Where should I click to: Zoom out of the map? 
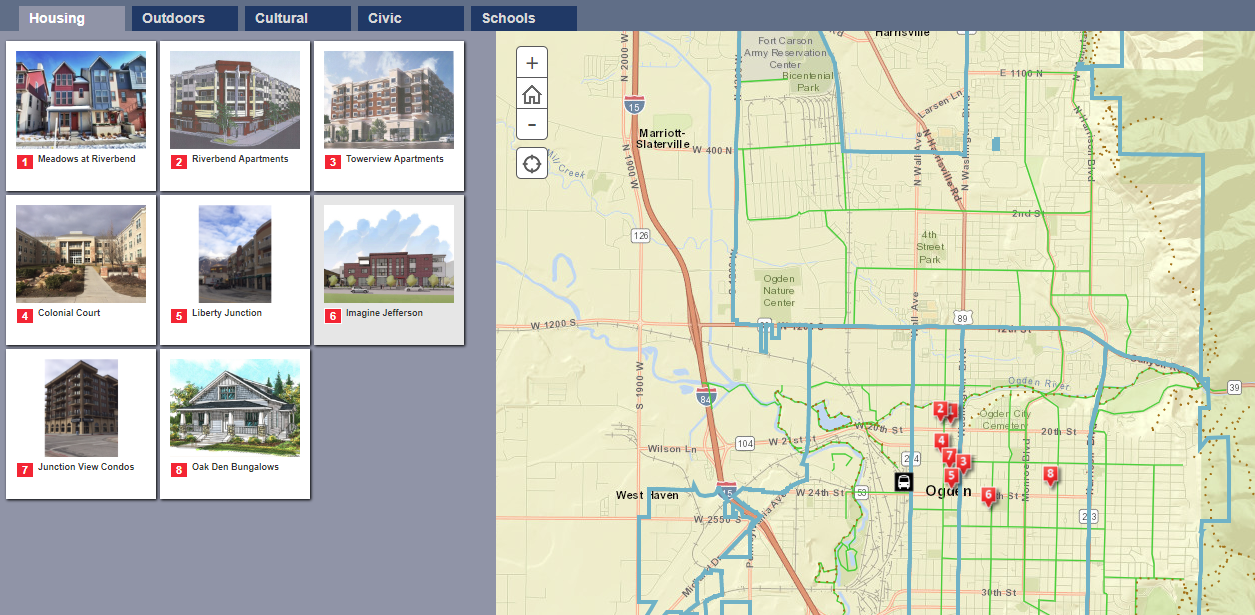[532, 125]
